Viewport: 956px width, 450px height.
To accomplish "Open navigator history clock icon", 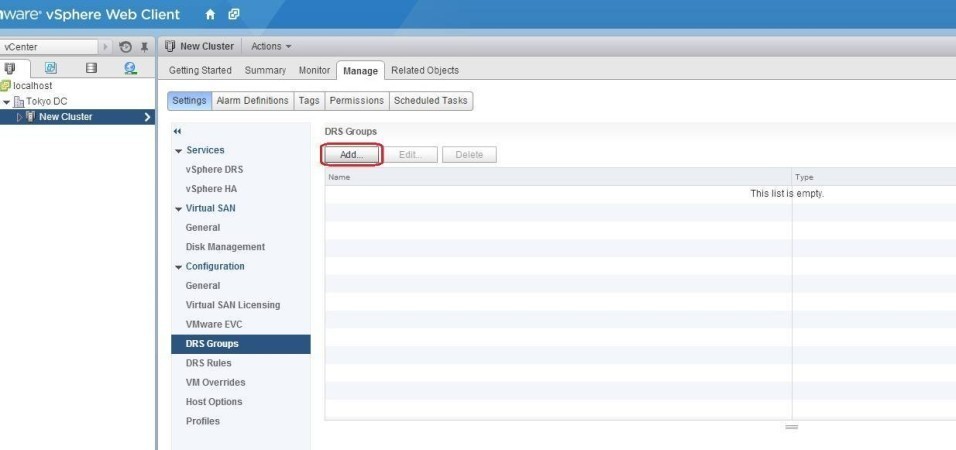I will coord(126,47).
